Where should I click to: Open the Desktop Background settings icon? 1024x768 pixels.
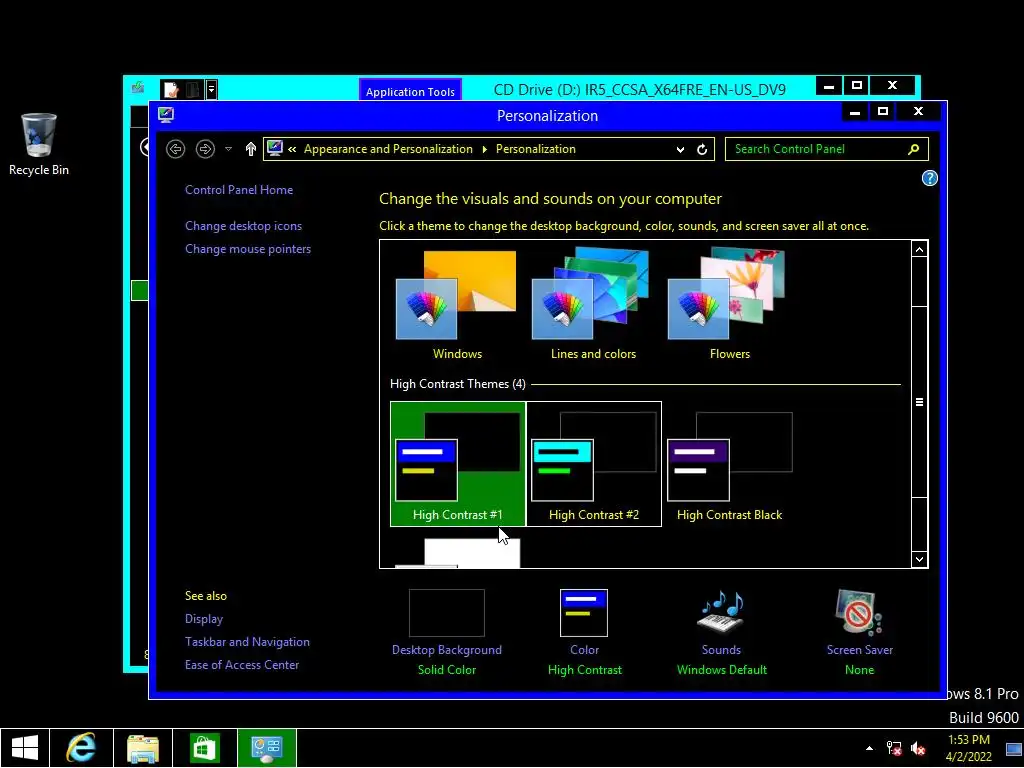coord(447,613)
